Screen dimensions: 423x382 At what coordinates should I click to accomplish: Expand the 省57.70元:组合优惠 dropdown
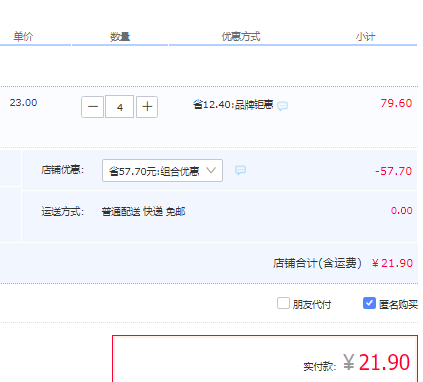162,171
